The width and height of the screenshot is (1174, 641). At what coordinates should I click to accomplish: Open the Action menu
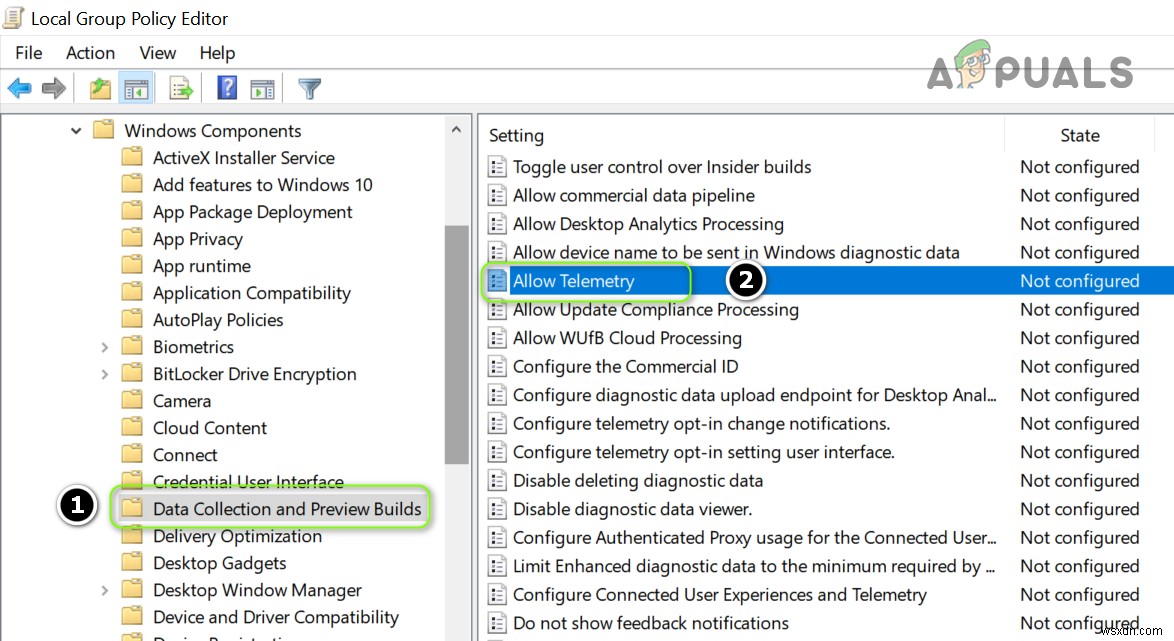coord(90,53)
